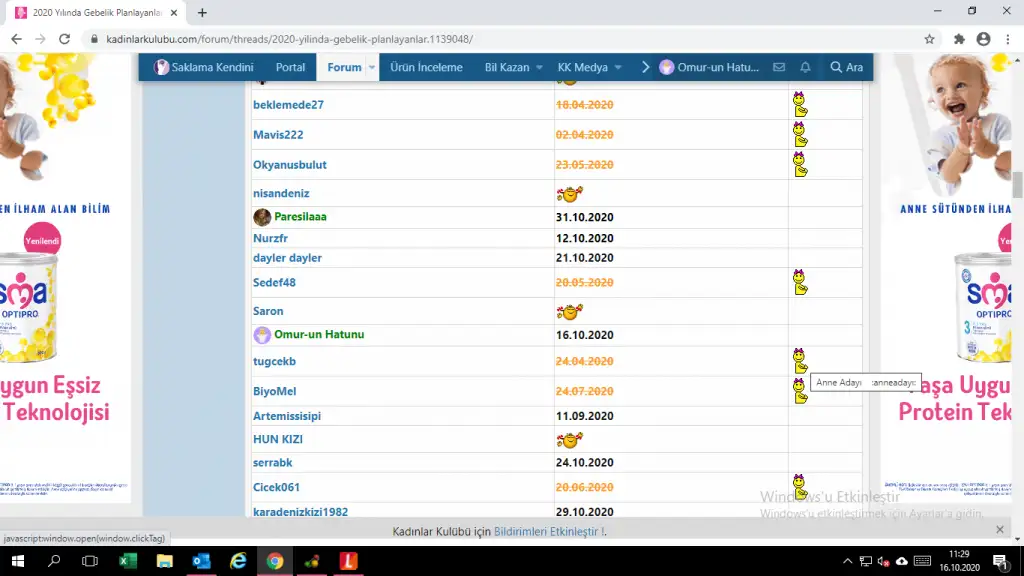The height and width of the screenshot is (576, 1024).
Task: Expand the KK Medya dropdown menu
Action: point(617,67)
